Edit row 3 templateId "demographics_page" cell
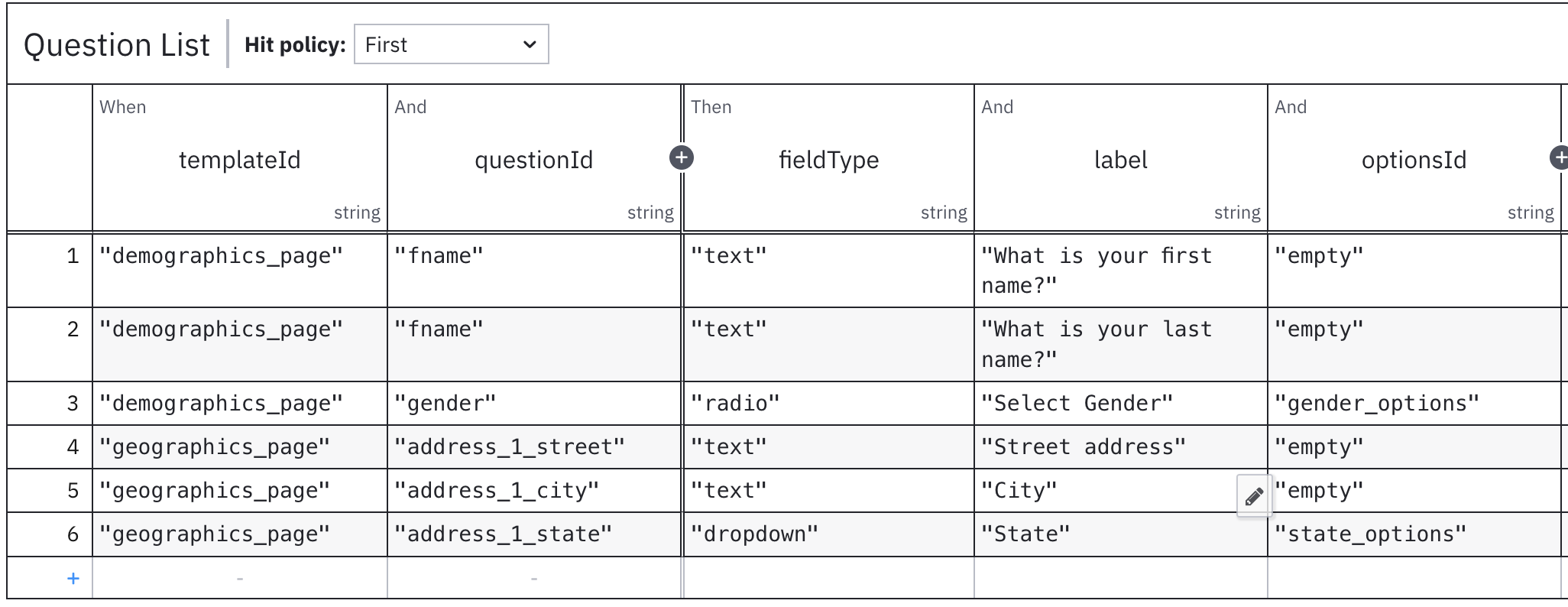The height and width of the screenshot is (607, 1568). [x=240, y=403]
